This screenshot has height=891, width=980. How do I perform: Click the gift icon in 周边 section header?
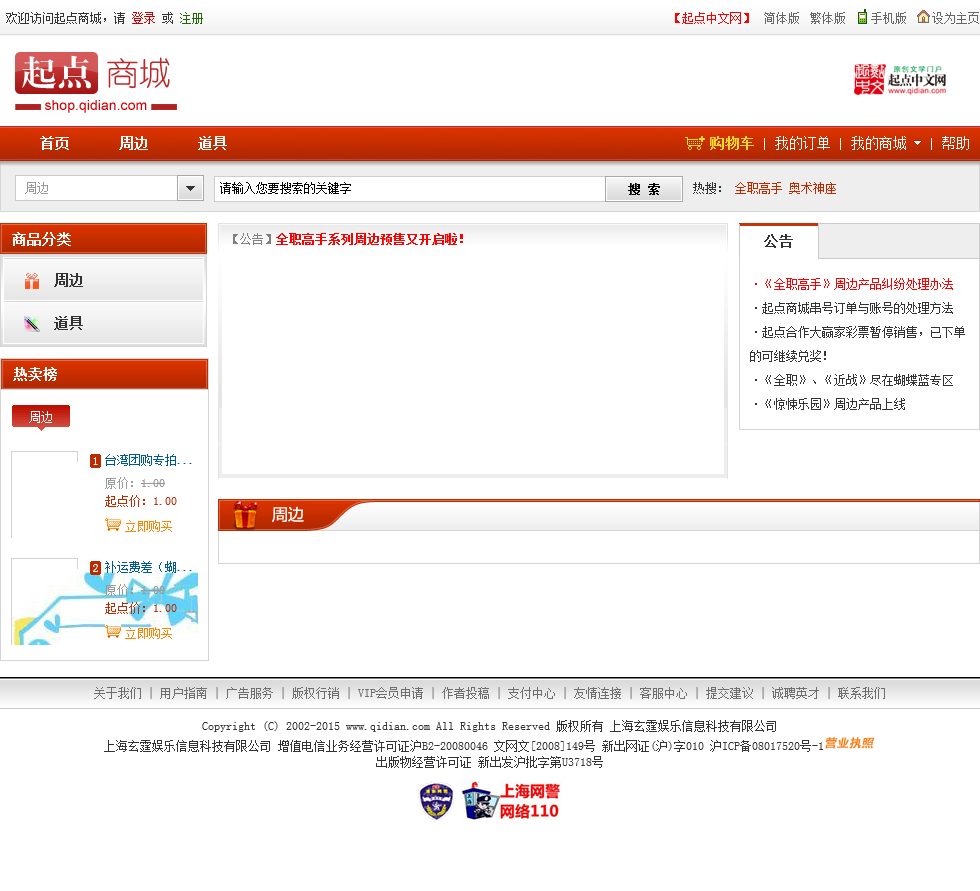tap(245, 515)
